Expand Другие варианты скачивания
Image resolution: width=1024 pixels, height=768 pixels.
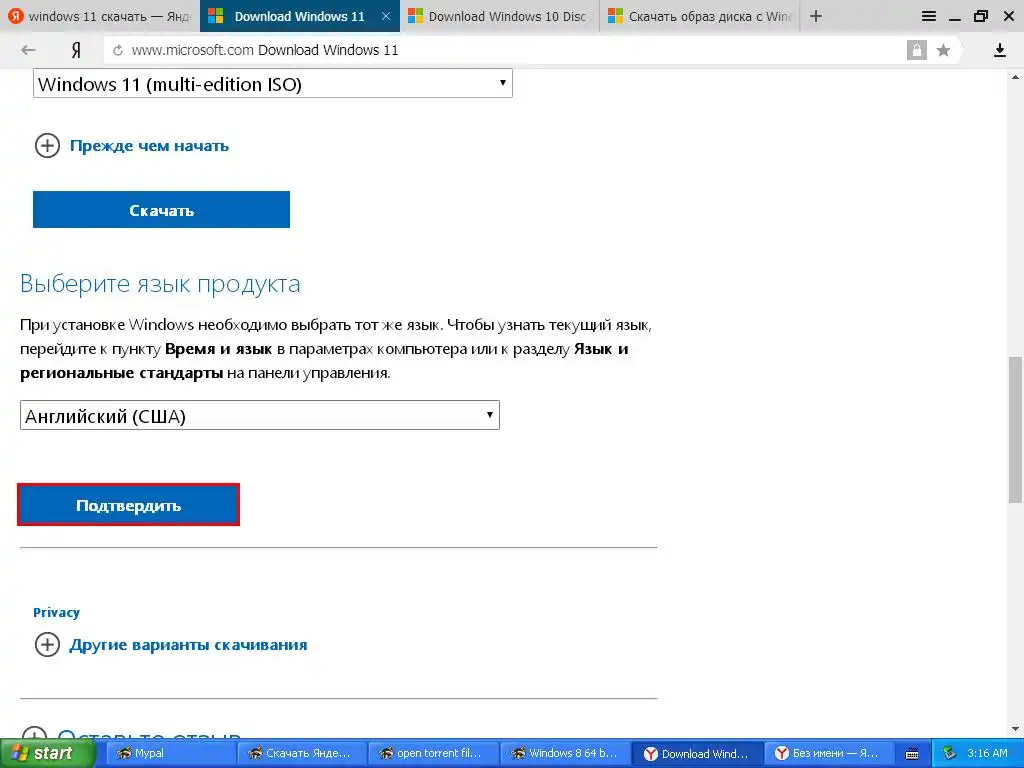point(171,645)
